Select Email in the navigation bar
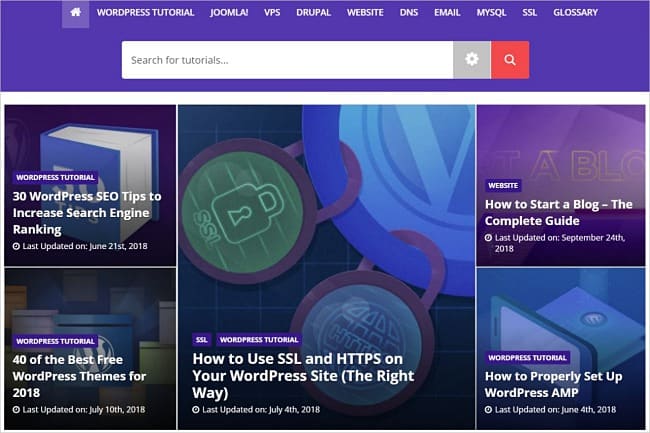 click(447, 12)
